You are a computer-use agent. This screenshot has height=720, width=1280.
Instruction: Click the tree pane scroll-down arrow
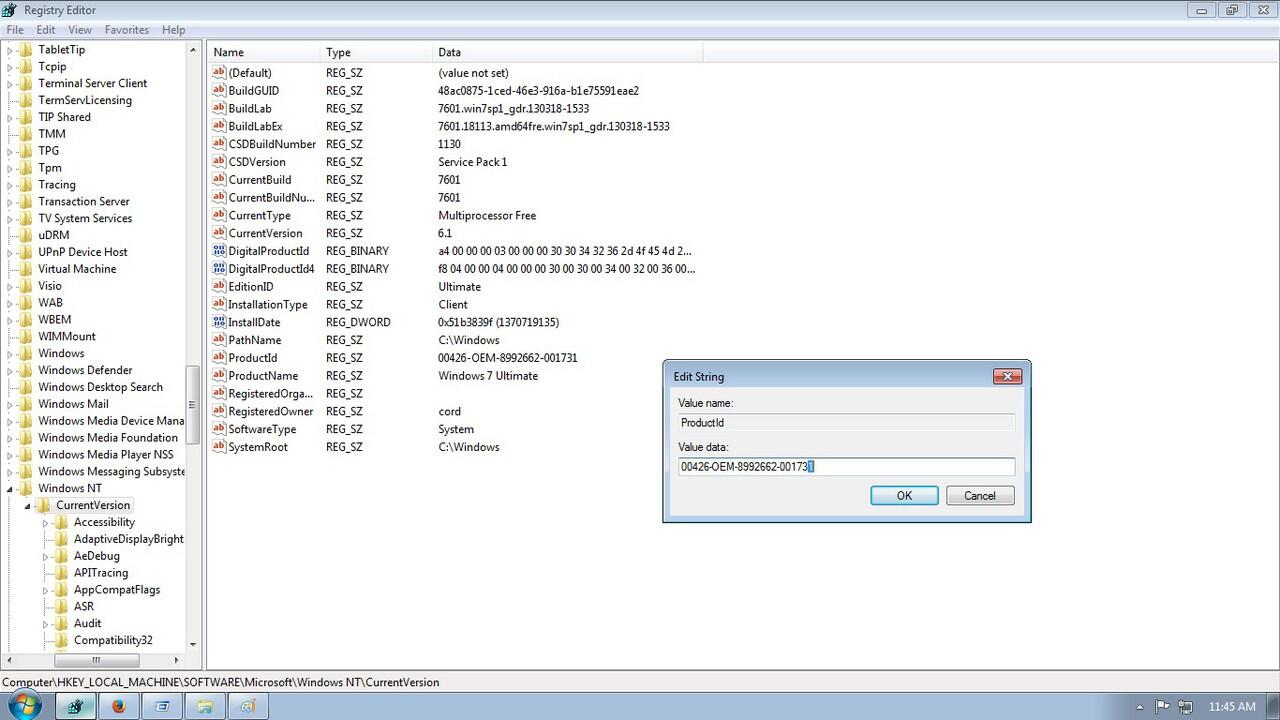coord(192,645)
